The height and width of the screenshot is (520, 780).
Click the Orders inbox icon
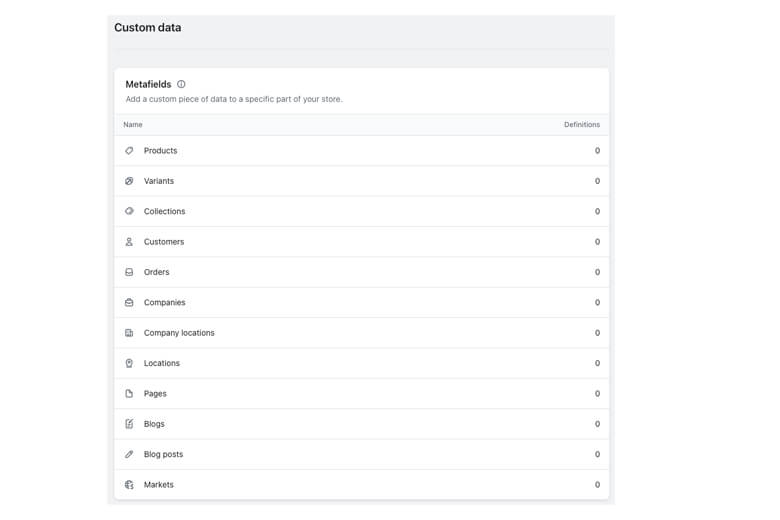click(129, 272)
